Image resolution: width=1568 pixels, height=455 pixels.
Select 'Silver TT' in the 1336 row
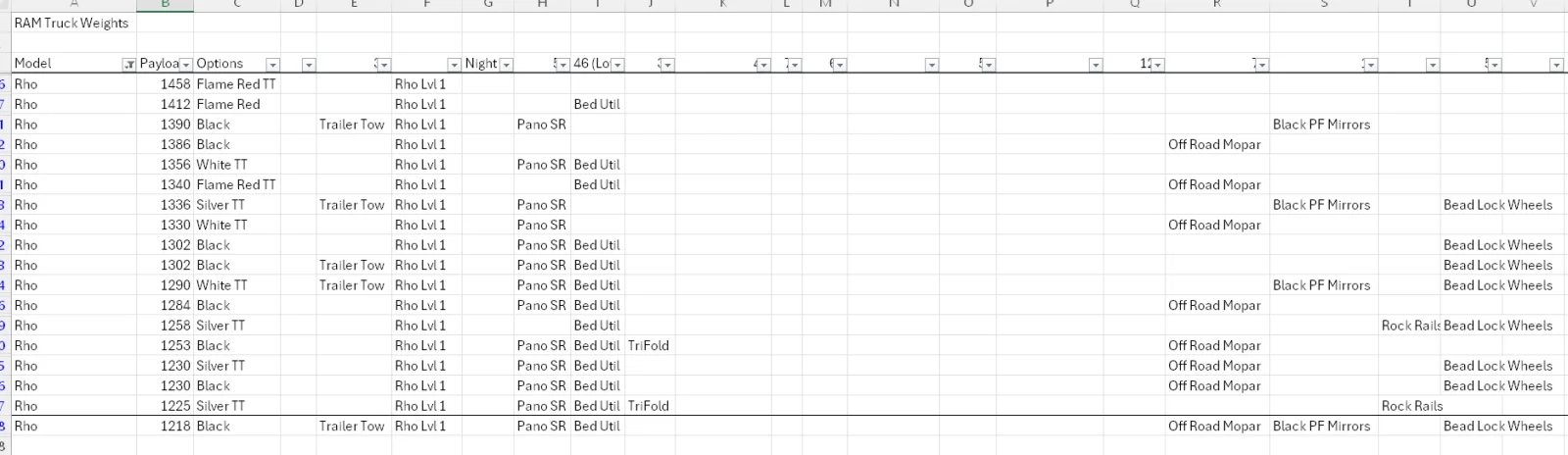click(x=220, y=205)
